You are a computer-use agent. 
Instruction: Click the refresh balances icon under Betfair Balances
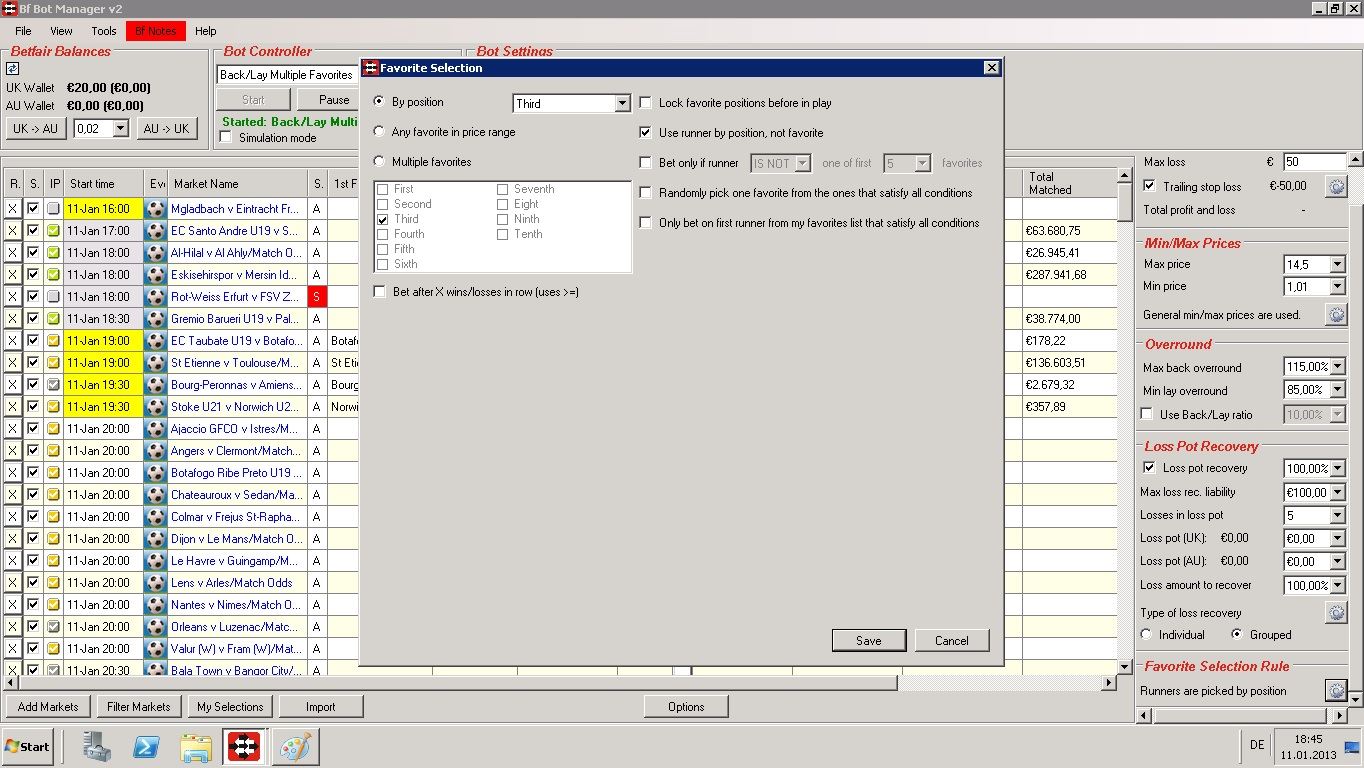pos(13,69)
